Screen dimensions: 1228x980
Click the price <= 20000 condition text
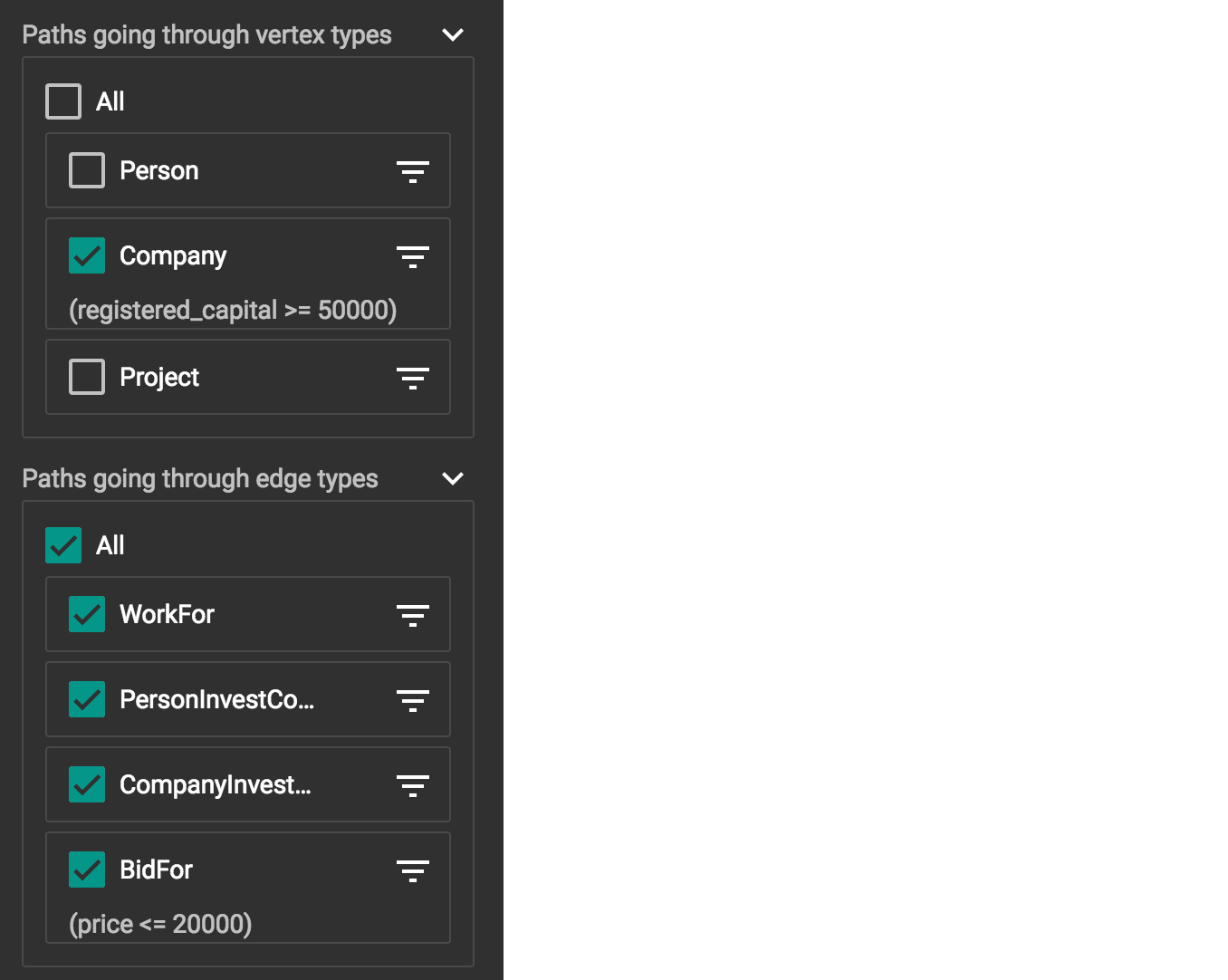pyautogui.click(x=160, y=924)
